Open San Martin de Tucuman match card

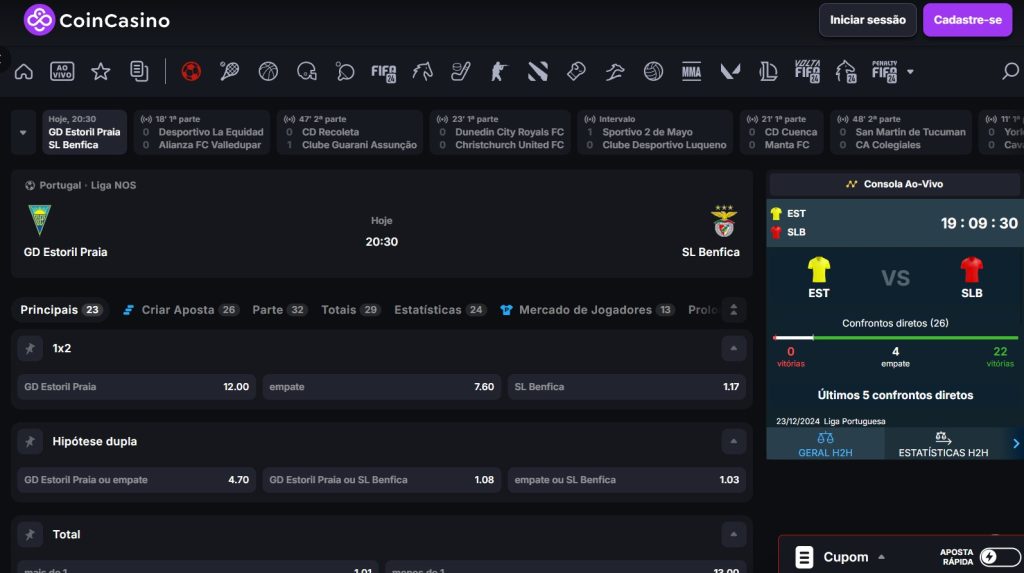pos(901,132)
